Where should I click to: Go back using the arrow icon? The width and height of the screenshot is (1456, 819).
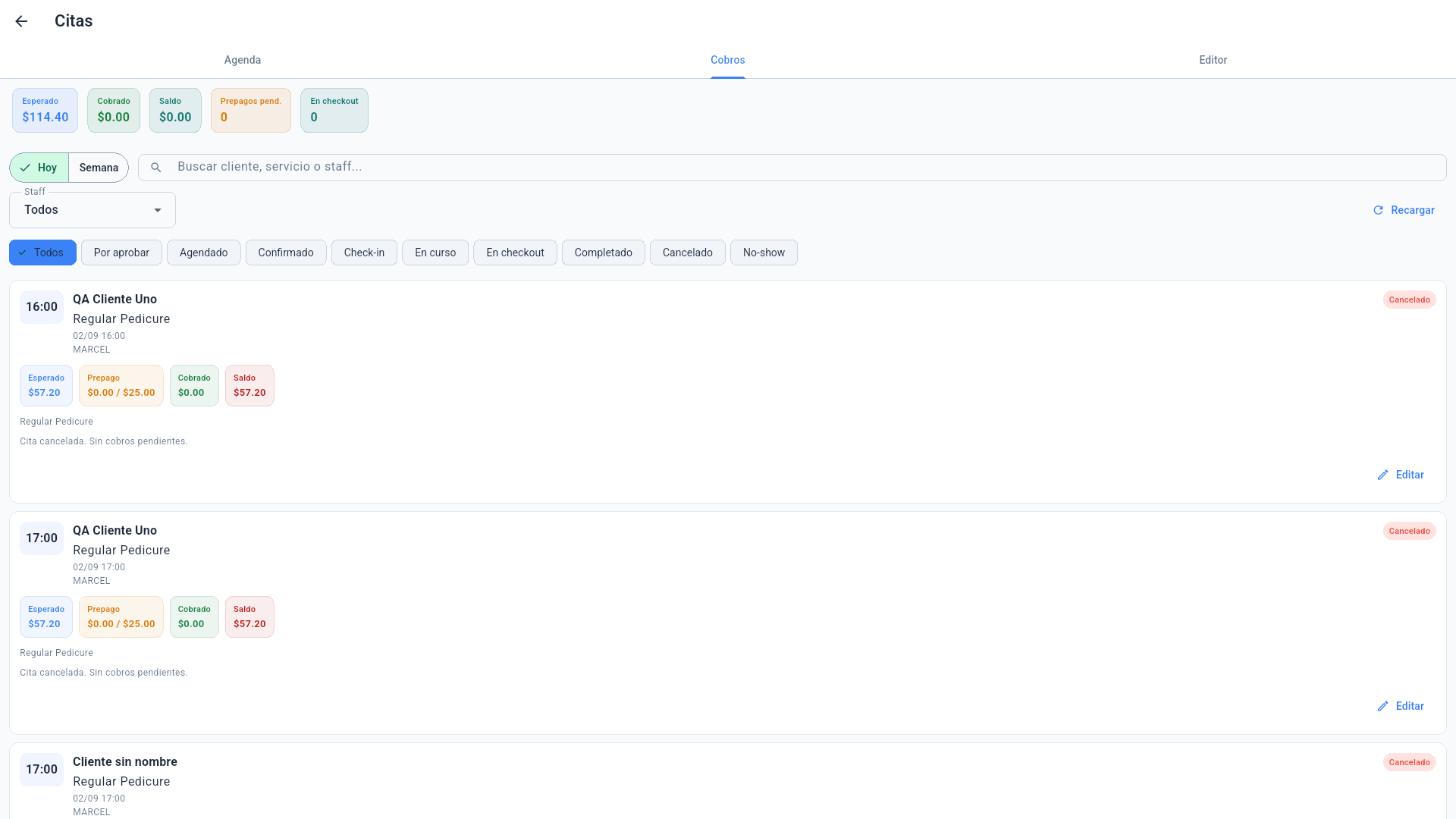pyautogui.click(x=21, y=21)
